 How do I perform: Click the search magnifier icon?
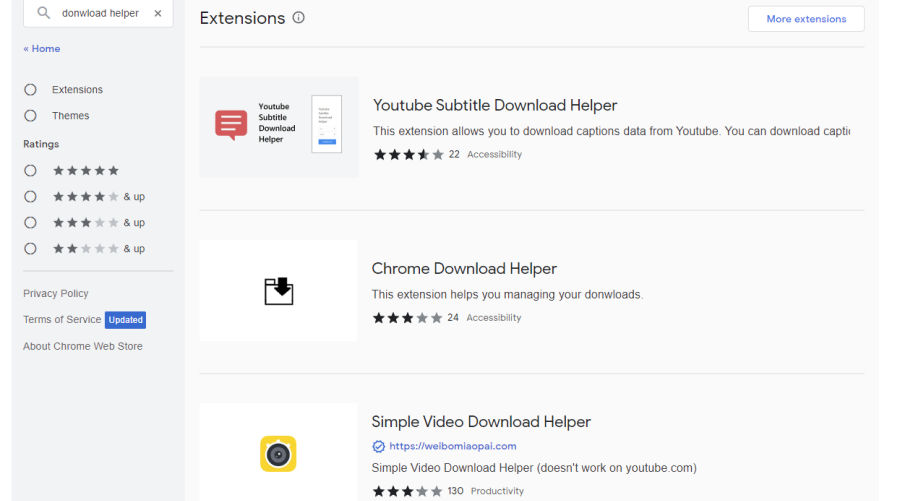tap(43, 13)
